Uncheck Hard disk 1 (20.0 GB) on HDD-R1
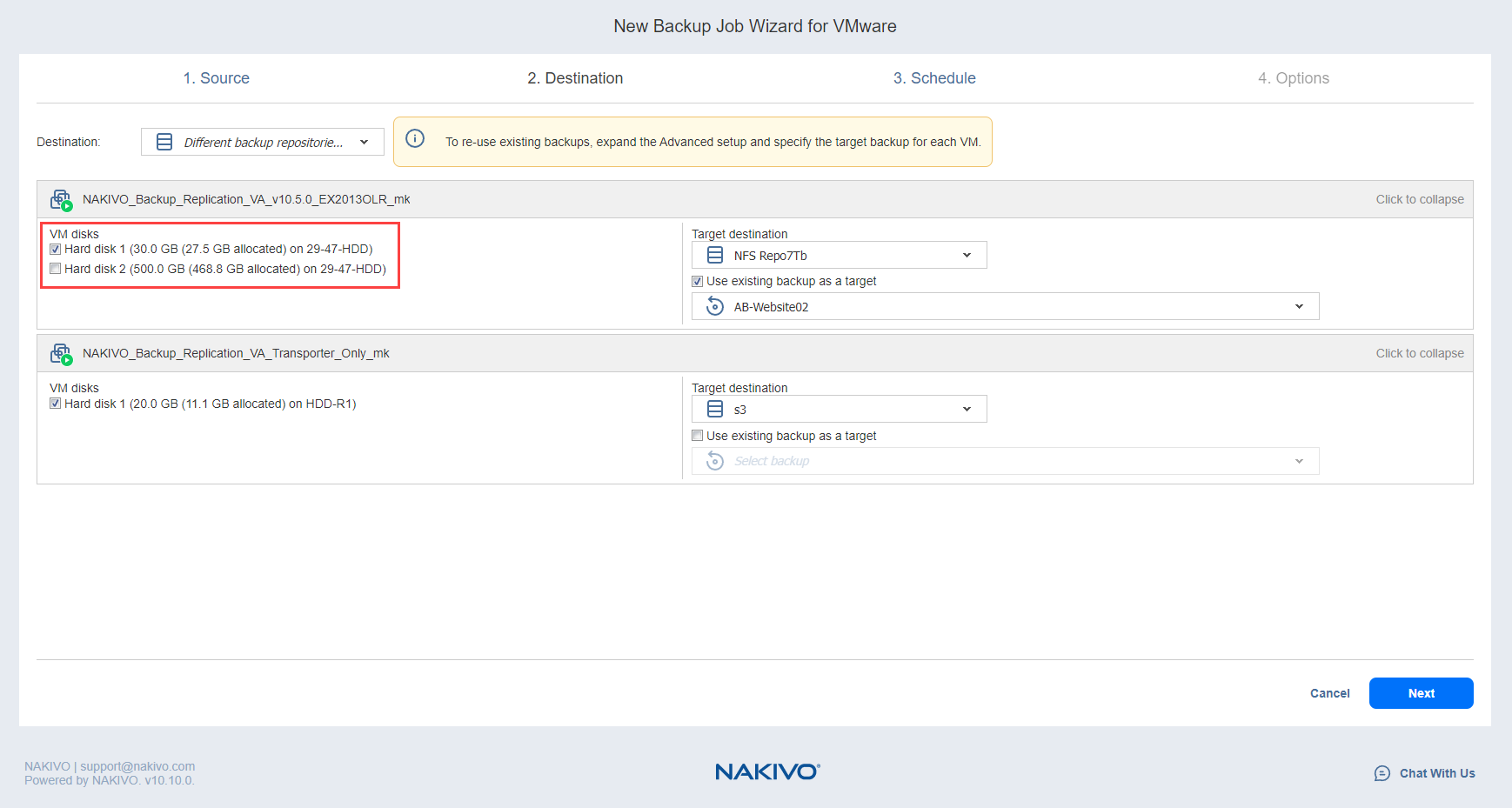Image resolution: width=1512 pixels, height=808 pixels. point(56,404)
